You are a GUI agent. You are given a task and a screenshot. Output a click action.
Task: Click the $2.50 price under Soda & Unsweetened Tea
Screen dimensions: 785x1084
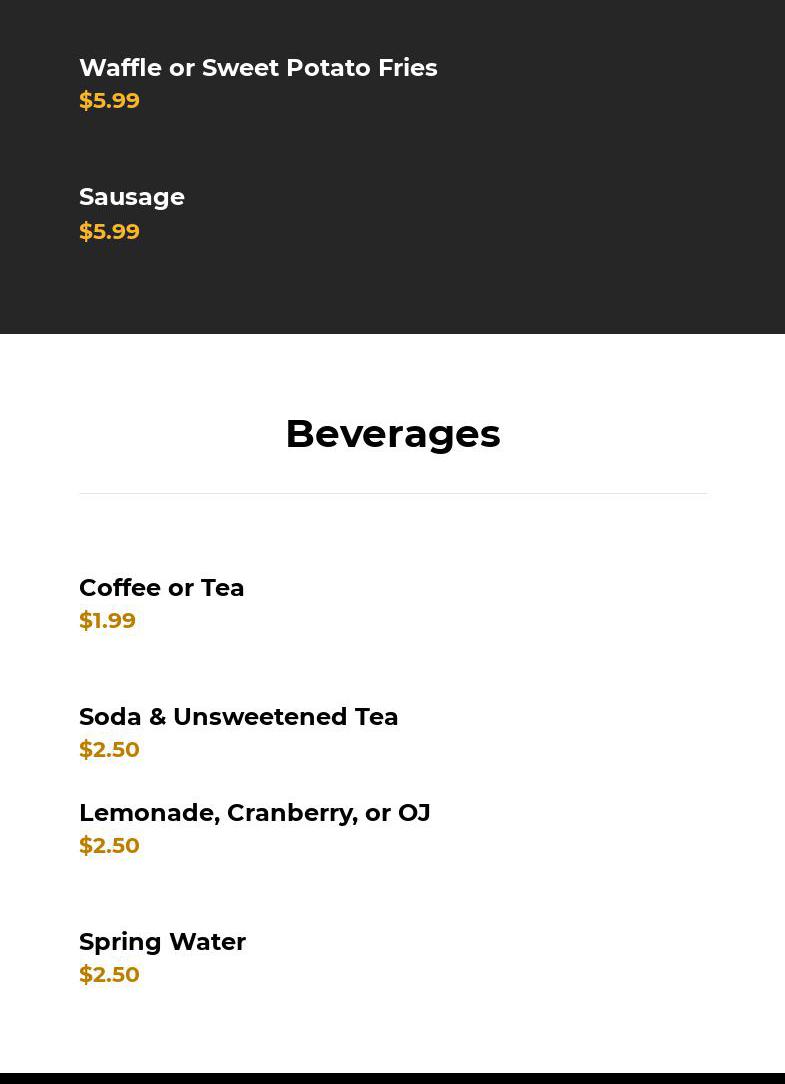coord(109,750)
